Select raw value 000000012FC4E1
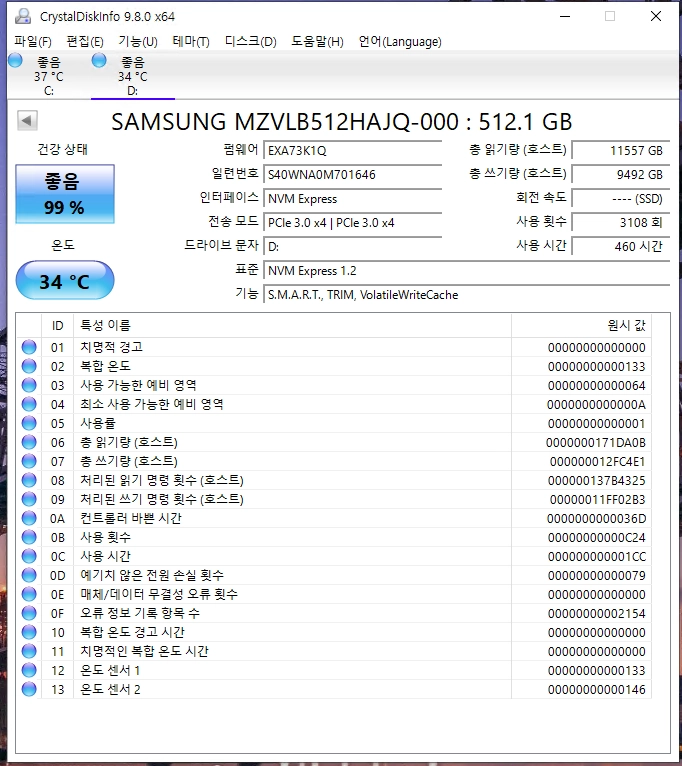This screenshot has height=766, width=682. 597,462
